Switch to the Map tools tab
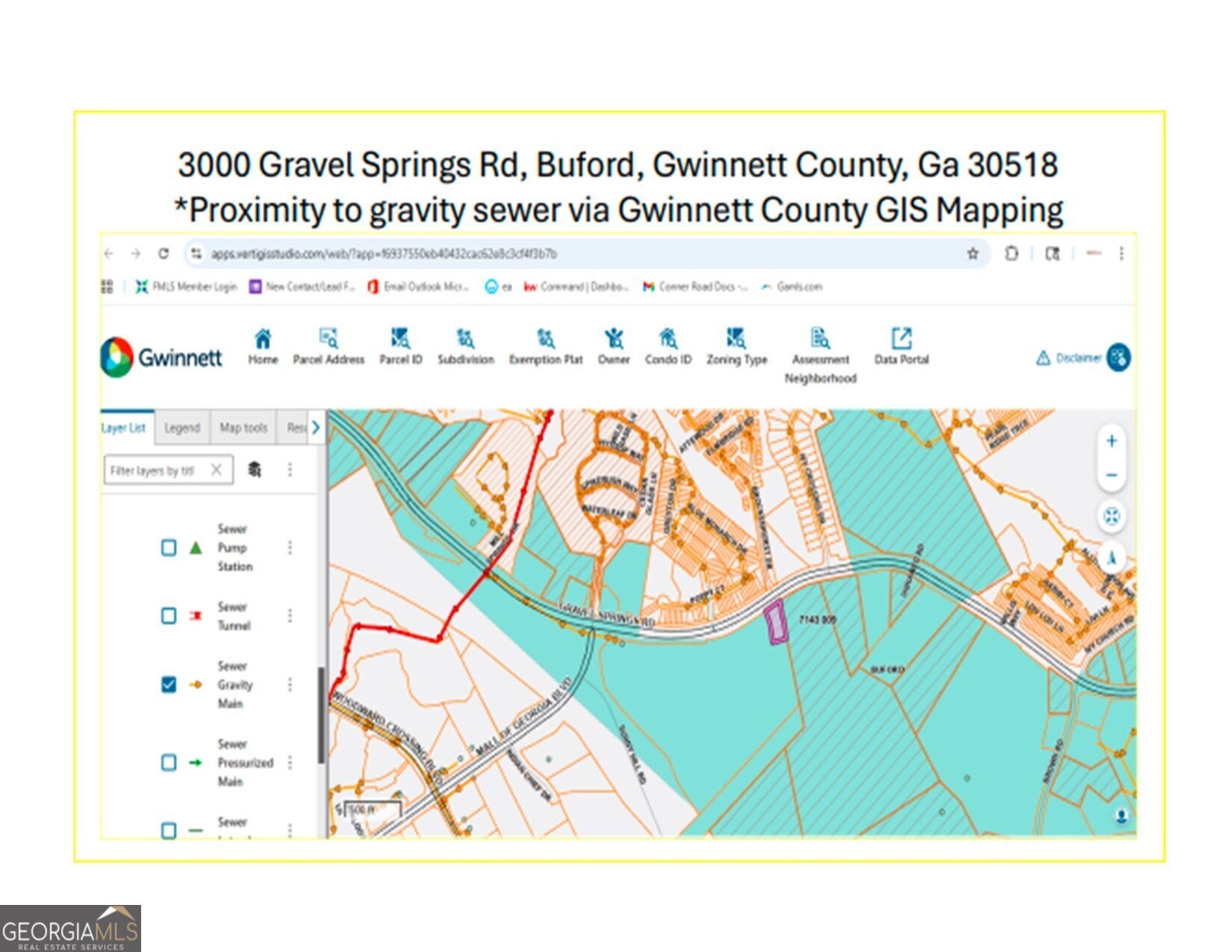1232x952 pixels. (x=243, y=428)
